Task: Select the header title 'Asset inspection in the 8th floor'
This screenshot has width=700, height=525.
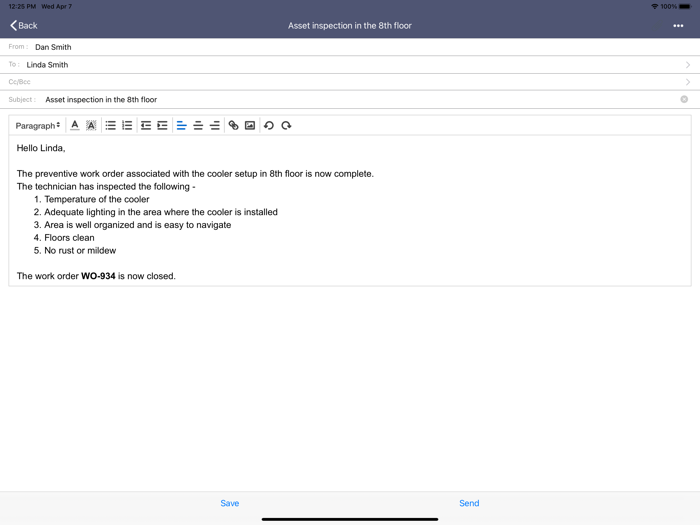Action: coord(350,26)
